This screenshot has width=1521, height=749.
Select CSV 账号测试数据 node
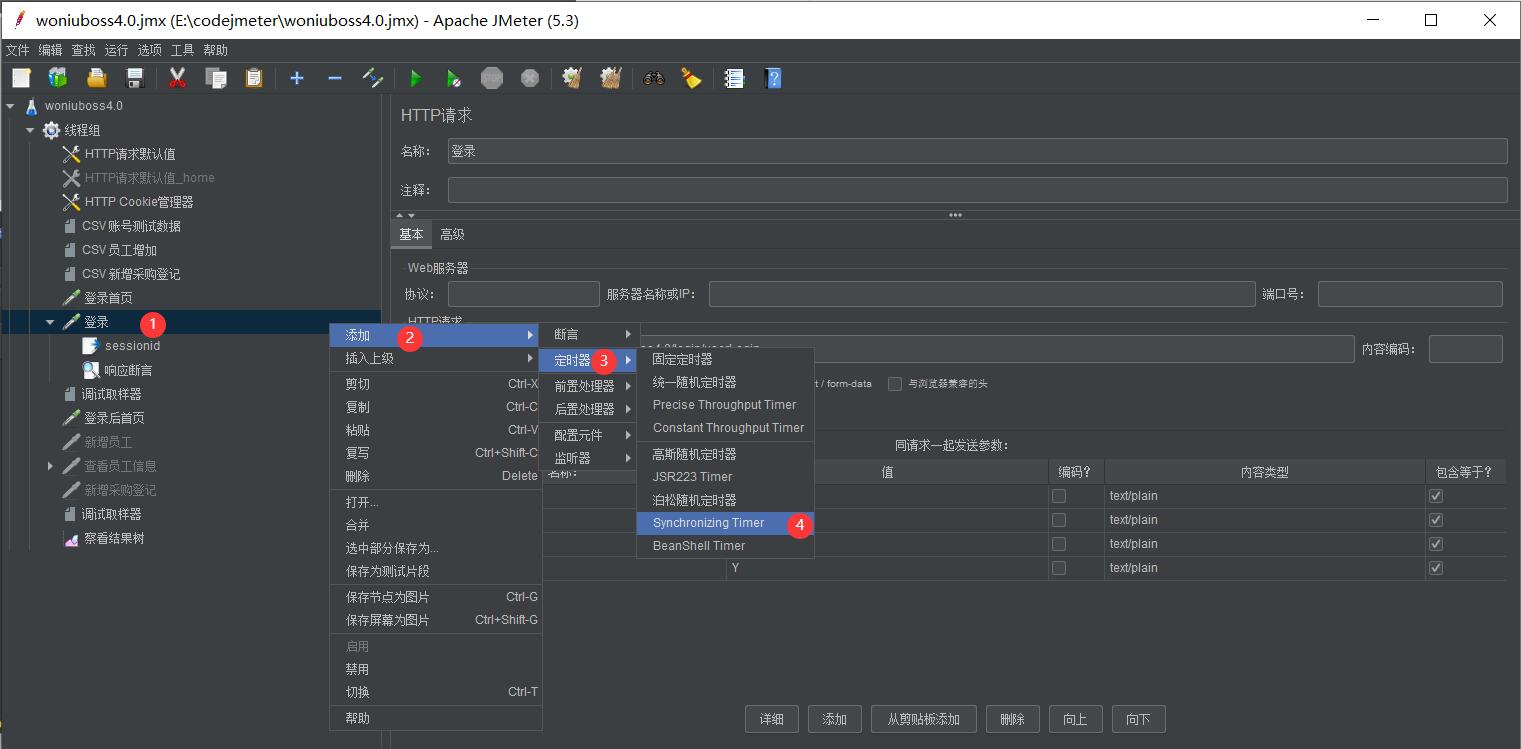click(x=131, y=226)
